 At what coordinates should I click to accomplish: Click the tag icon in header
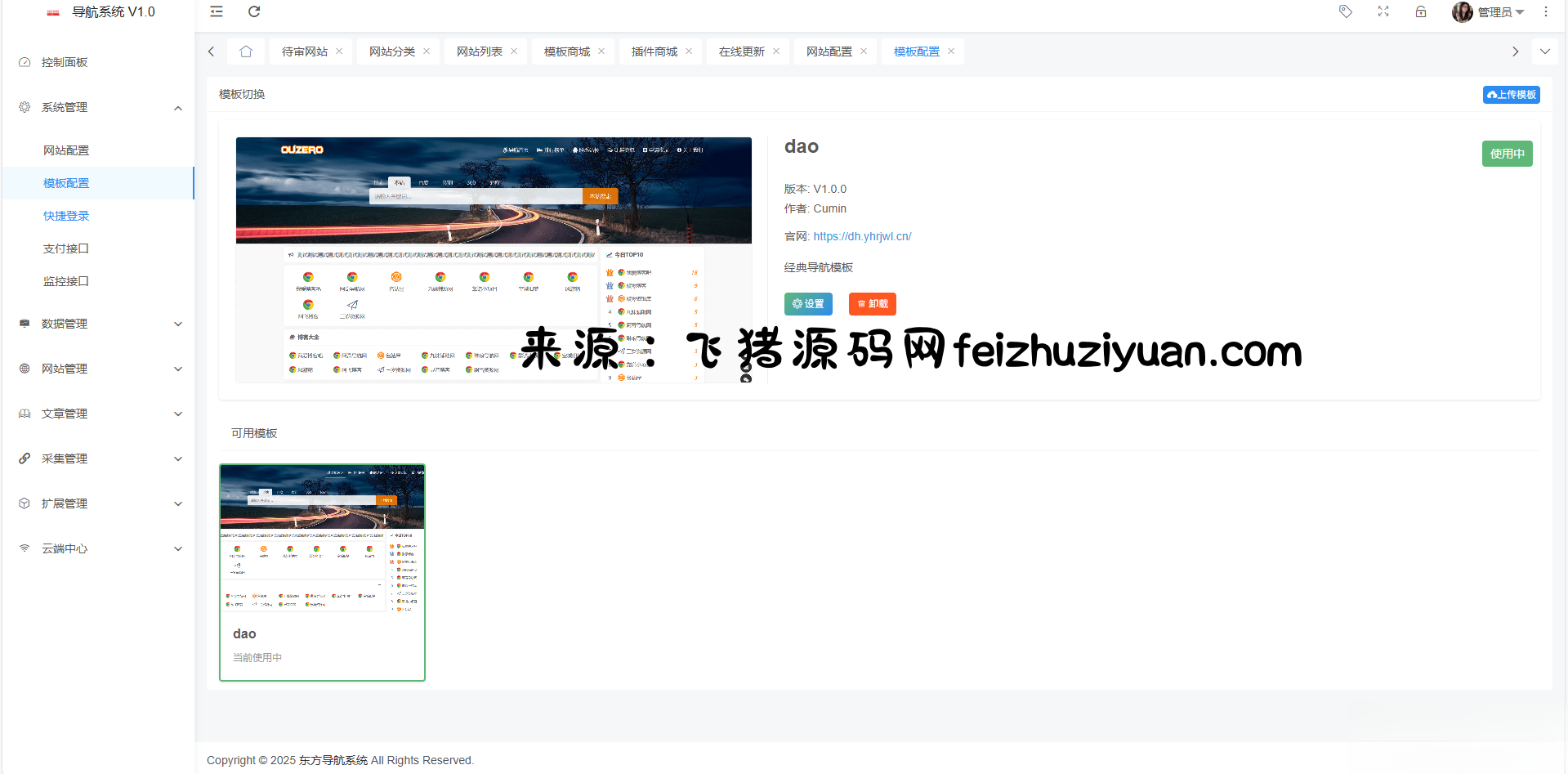coord(1345,11)
